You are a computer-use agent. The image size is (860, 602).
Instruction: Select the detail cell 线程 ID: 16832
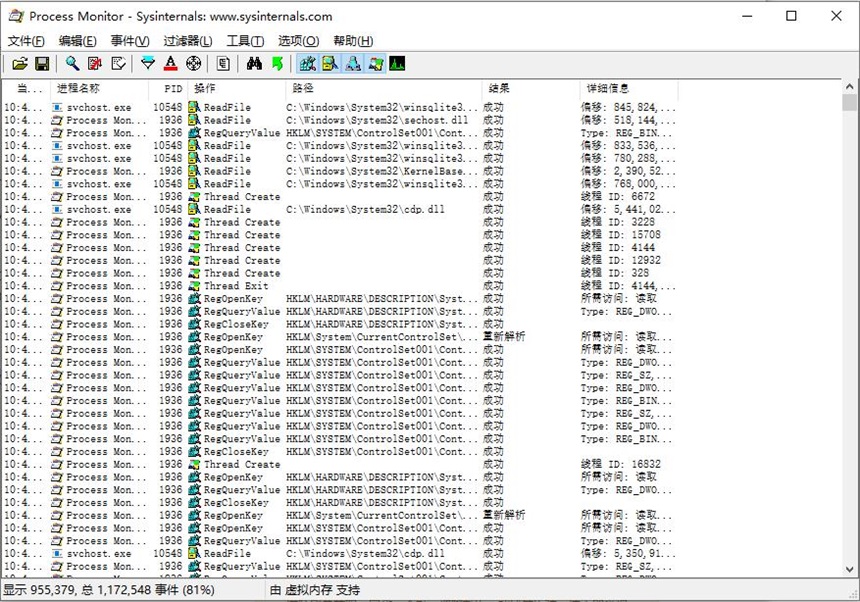(620, 464)
